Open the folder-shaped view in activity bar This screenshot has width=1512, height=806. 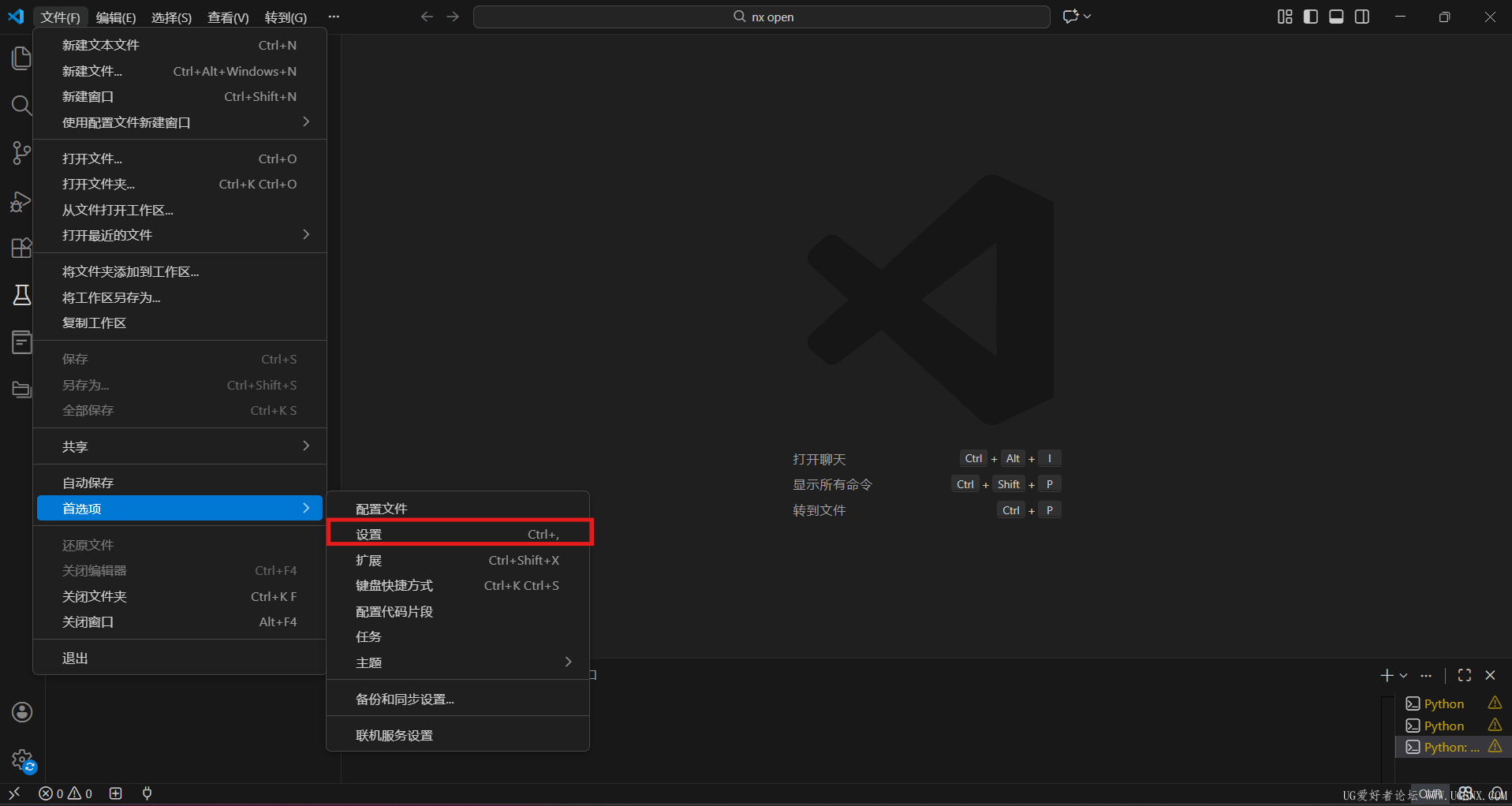[21, 390]
